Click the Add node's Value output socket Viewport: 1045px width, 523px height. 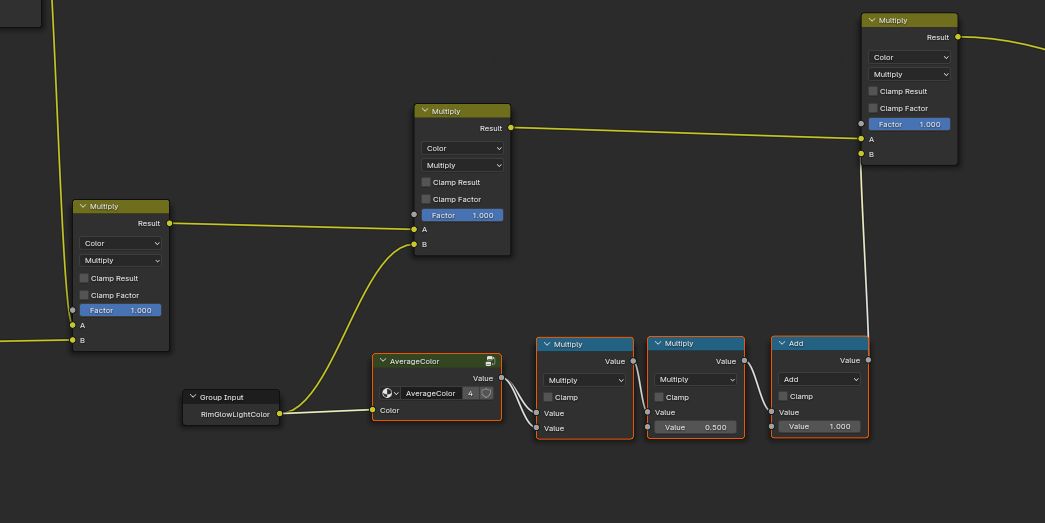tap(868, 360)
